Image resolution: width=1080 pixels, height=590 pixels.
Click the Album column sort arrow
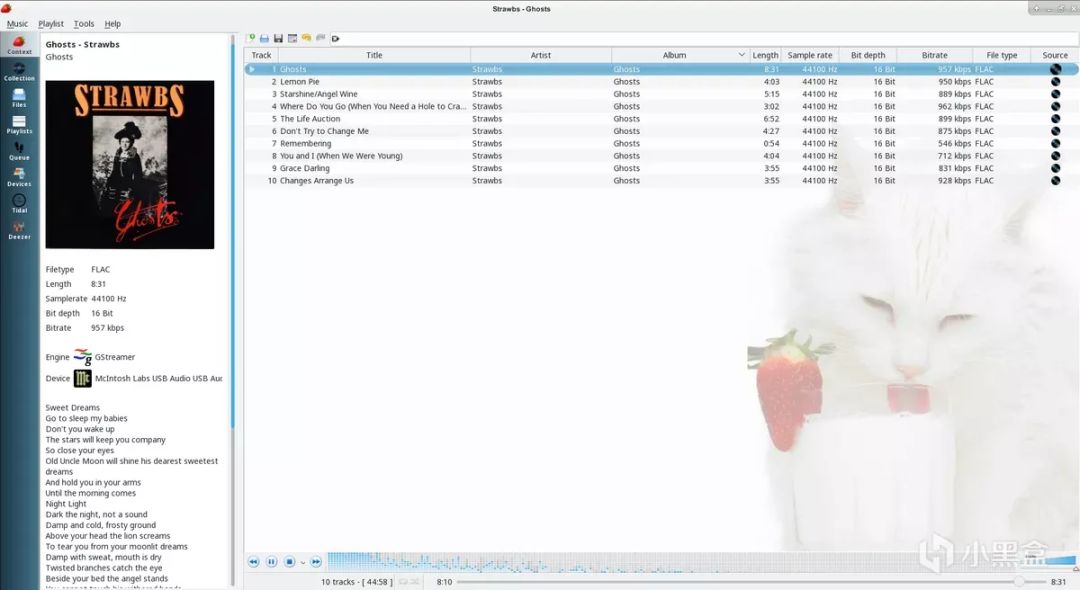pyautogui.click(x=741, y=54)
